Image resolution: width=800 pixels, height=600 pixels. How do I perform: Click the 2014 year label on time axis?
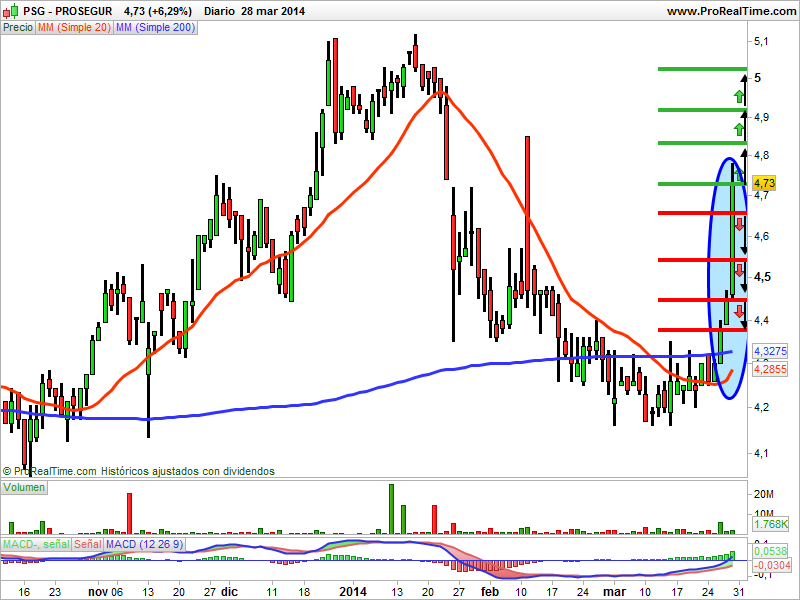[x=353, y=592]
